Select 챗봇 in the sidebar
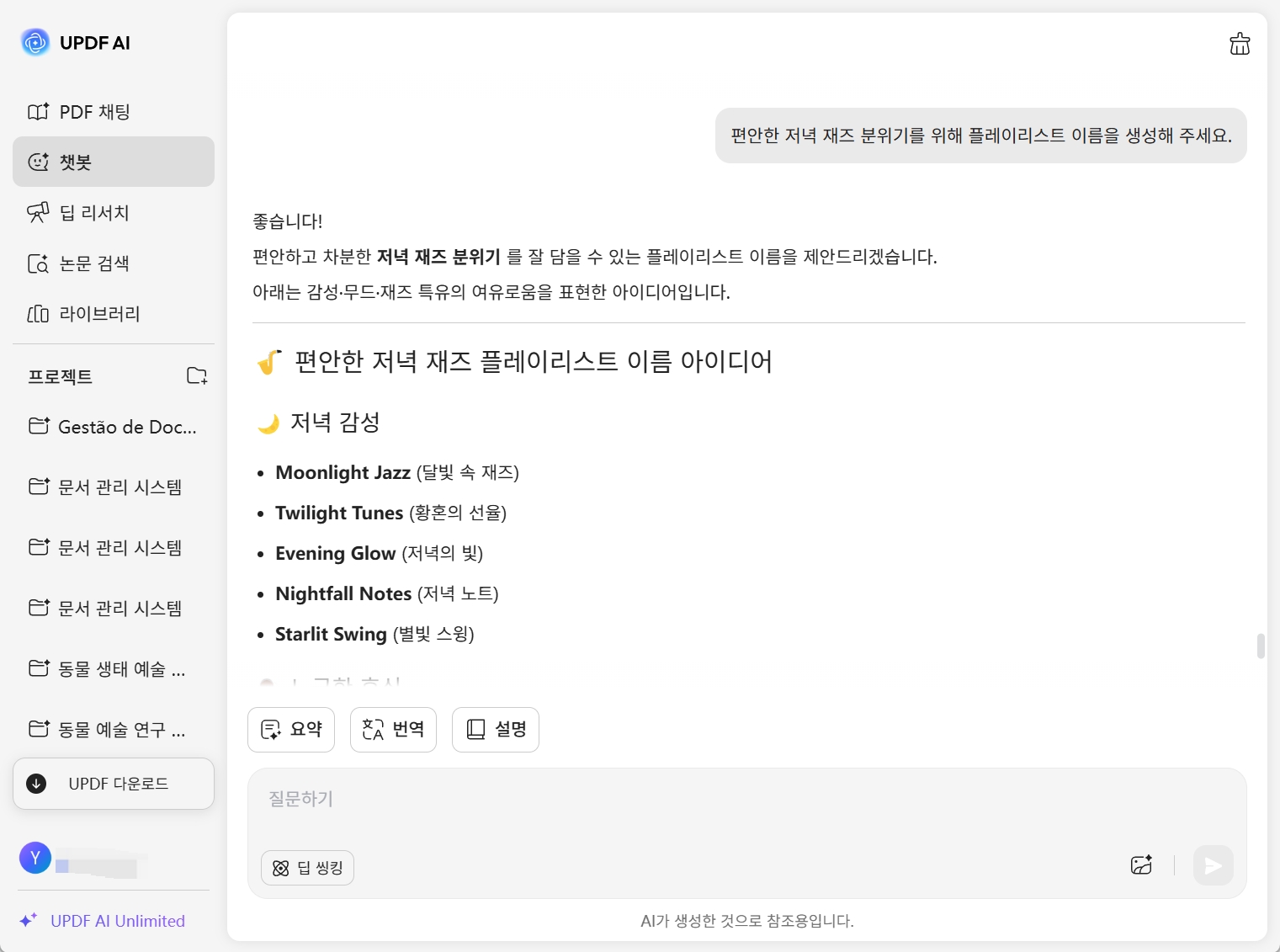The image size is (1280, 952). pyautogui.click(x=114, y=162)
